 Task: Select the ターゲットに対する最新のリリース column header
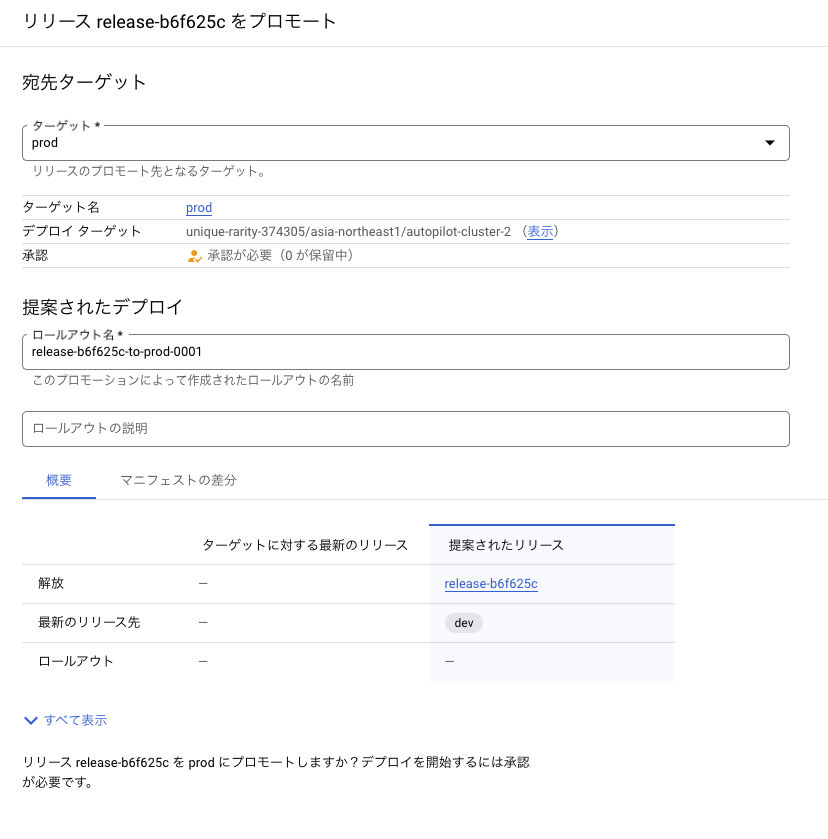click(305, 545)
